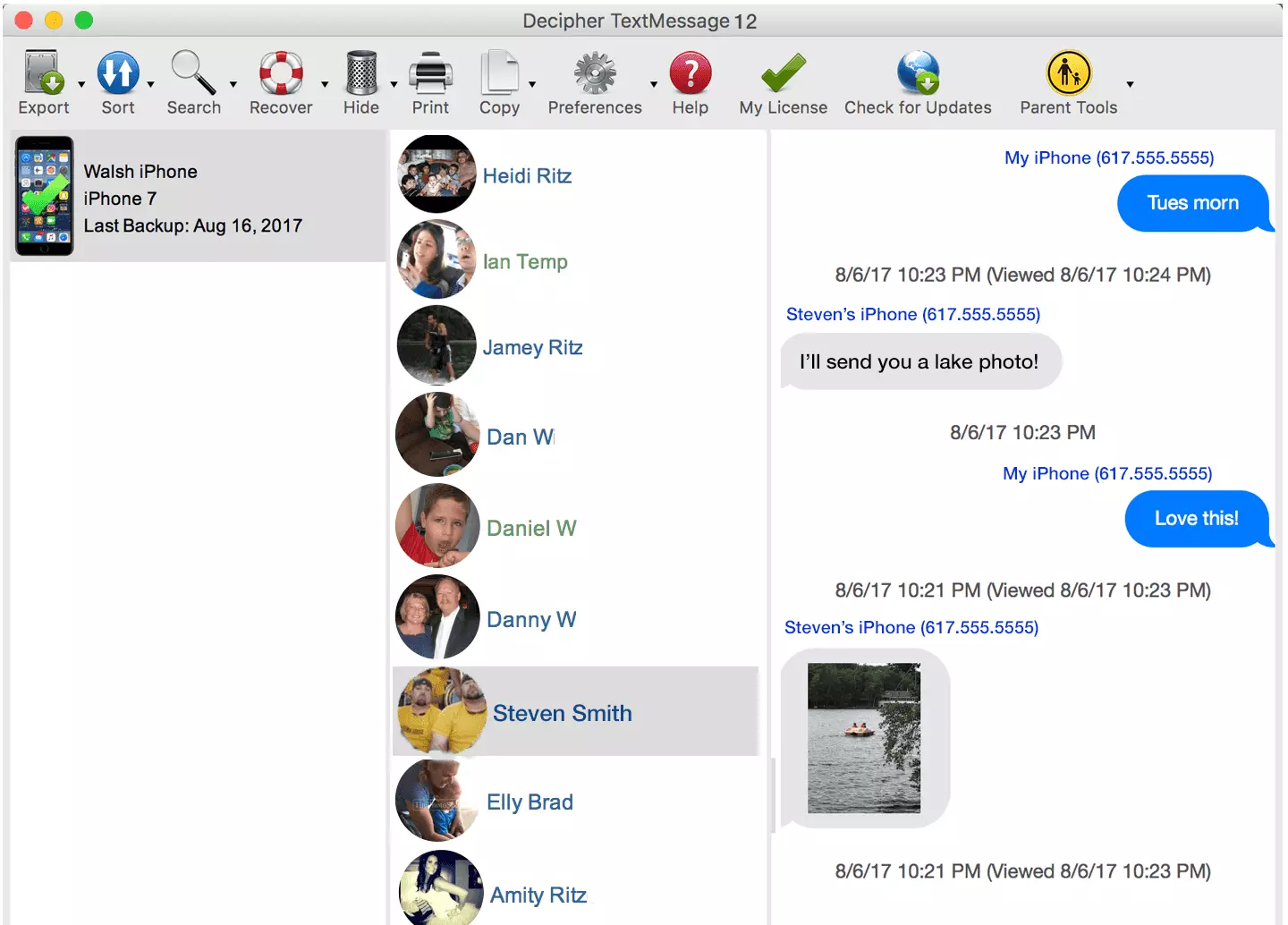The height and width of the screenshot is (925, 1288).
Task: Select Elly Brad contact
Action: pyautogui.click(x=576, y=802)
